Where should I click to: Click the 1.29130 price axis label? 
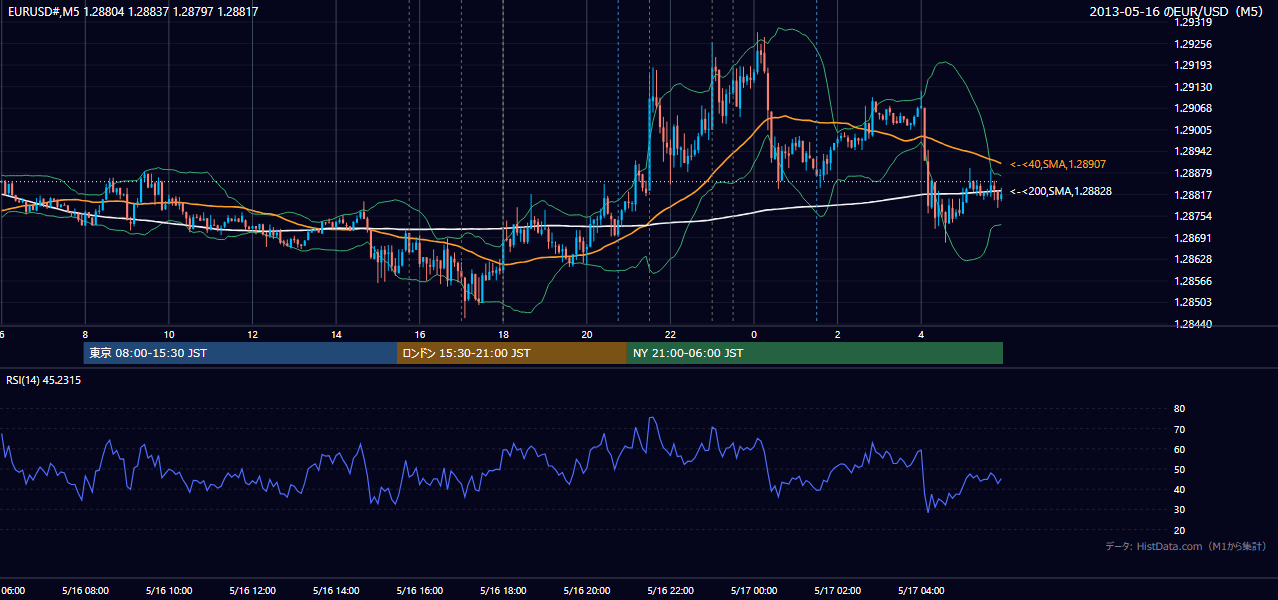[1193, 87]
